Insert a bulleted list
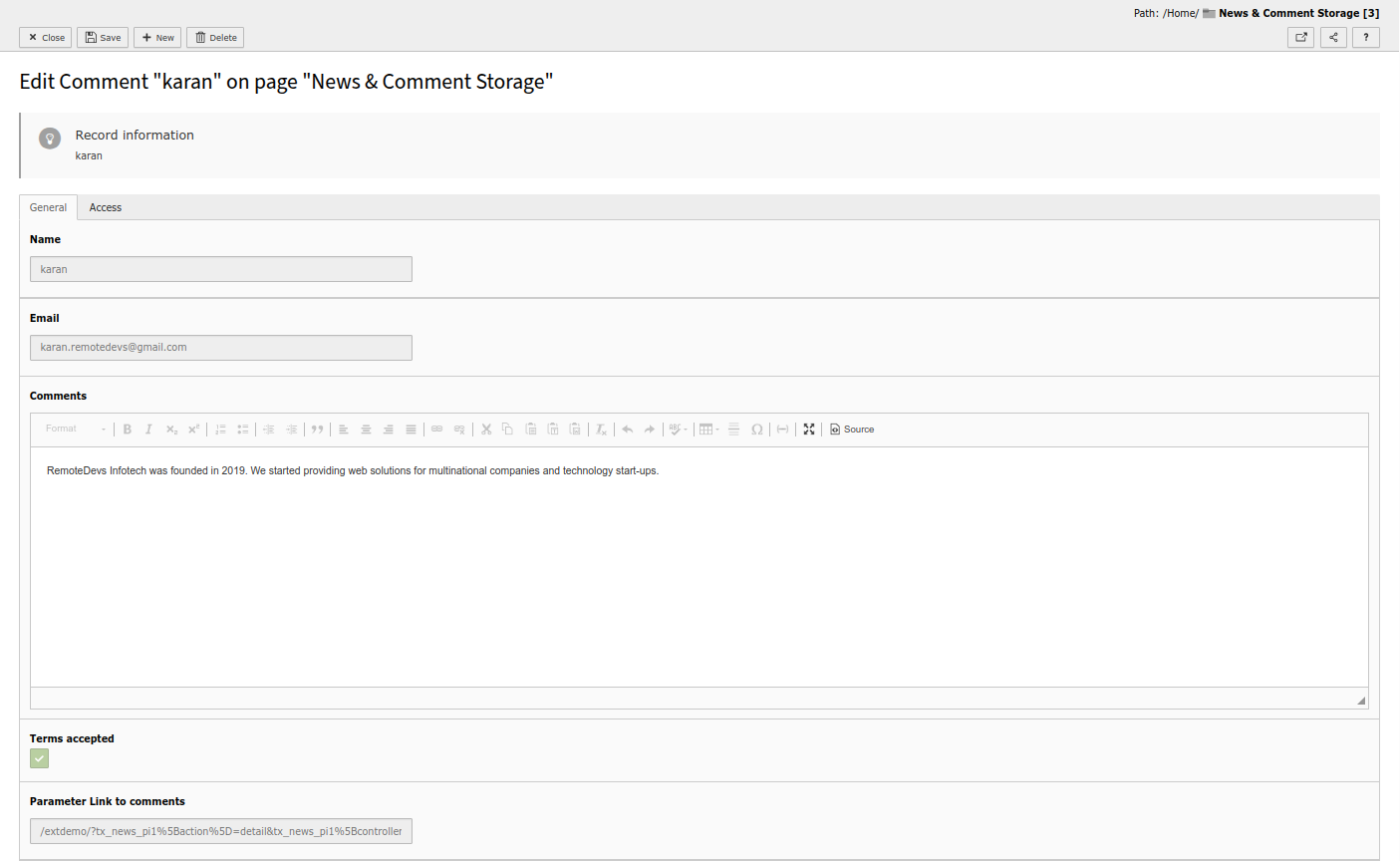 click(x=242, y=429)
